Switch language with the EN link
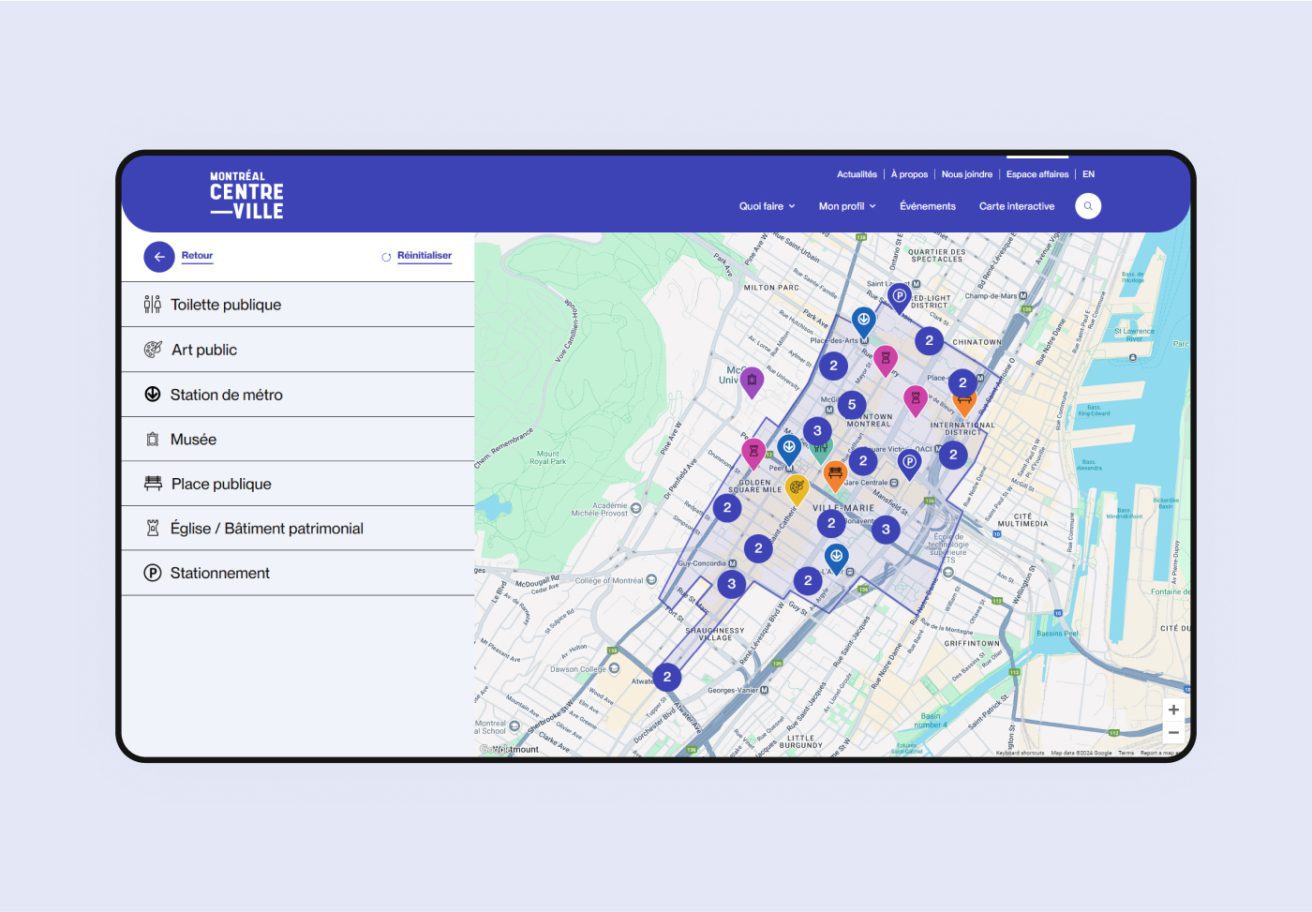Image resolution: width=1312 pixels, height=912 pixels. [x=1088, y=174]
